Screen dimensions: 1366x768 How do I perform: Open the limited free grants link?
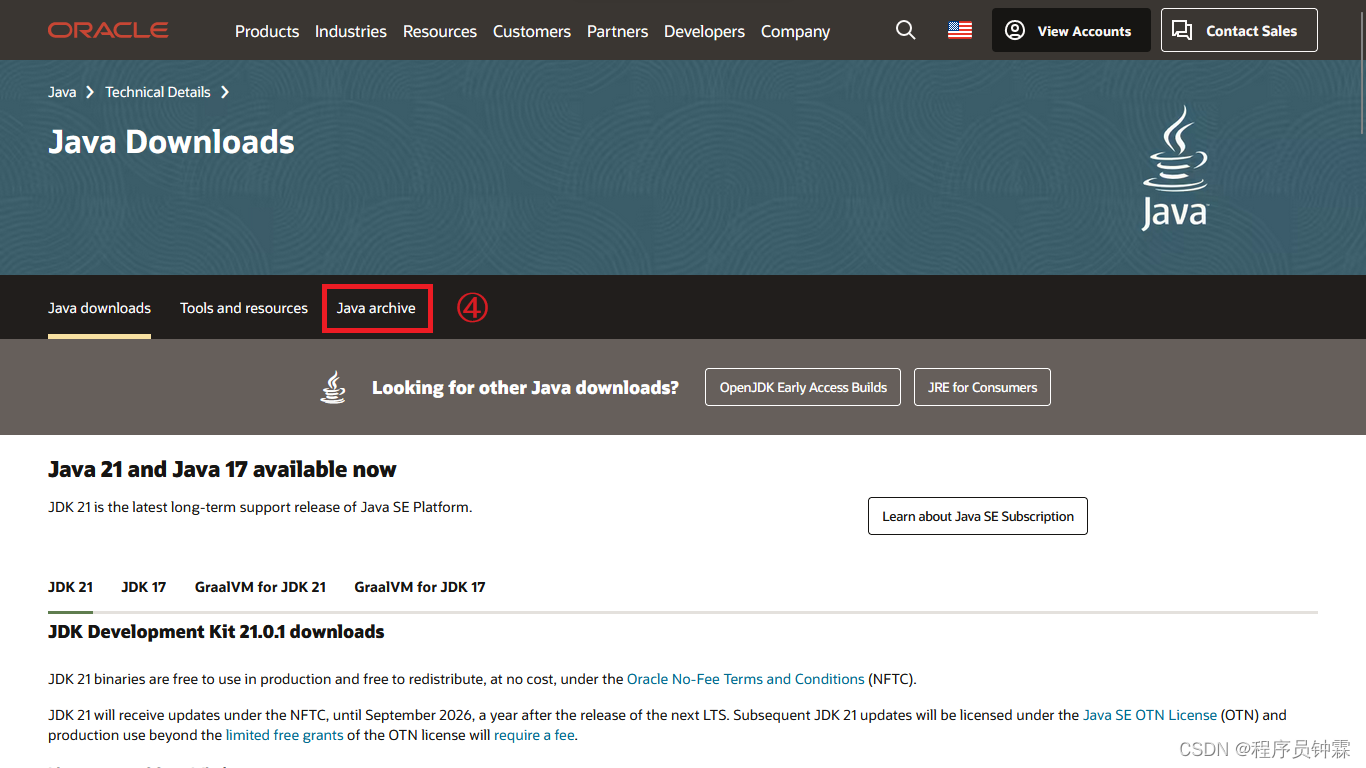(x=284, y=735)
